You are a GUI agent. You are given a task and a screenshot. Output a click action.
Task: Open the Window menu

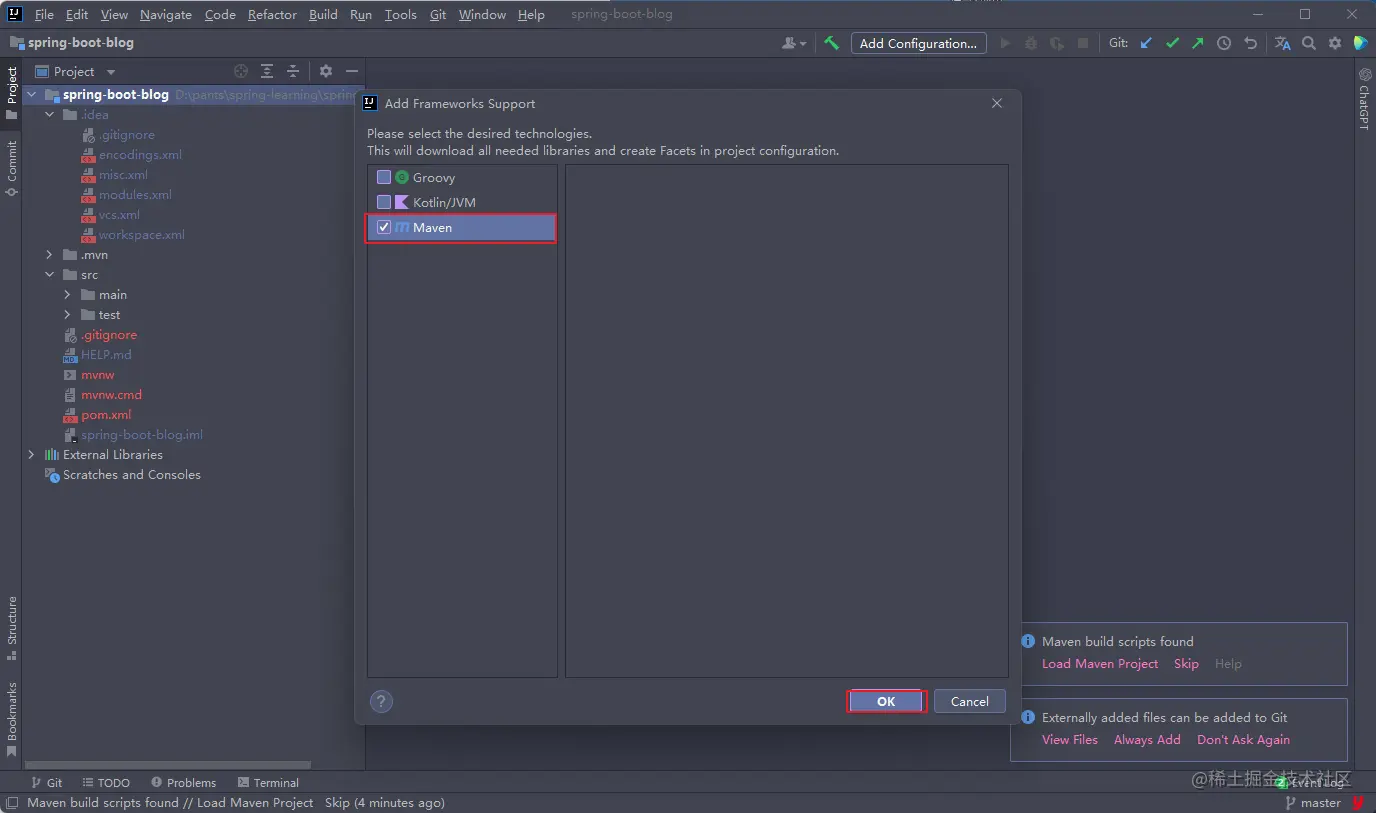[x=482, y=14]
